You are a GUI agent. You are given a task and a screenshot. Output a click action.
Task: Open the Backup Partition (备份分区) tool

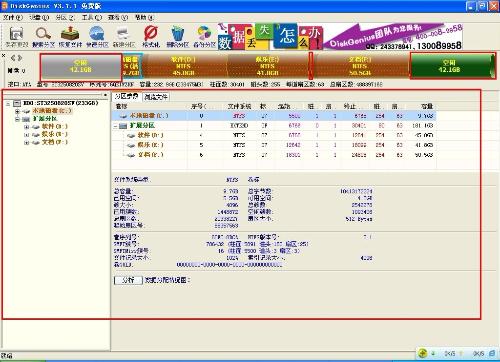point(204,37)
